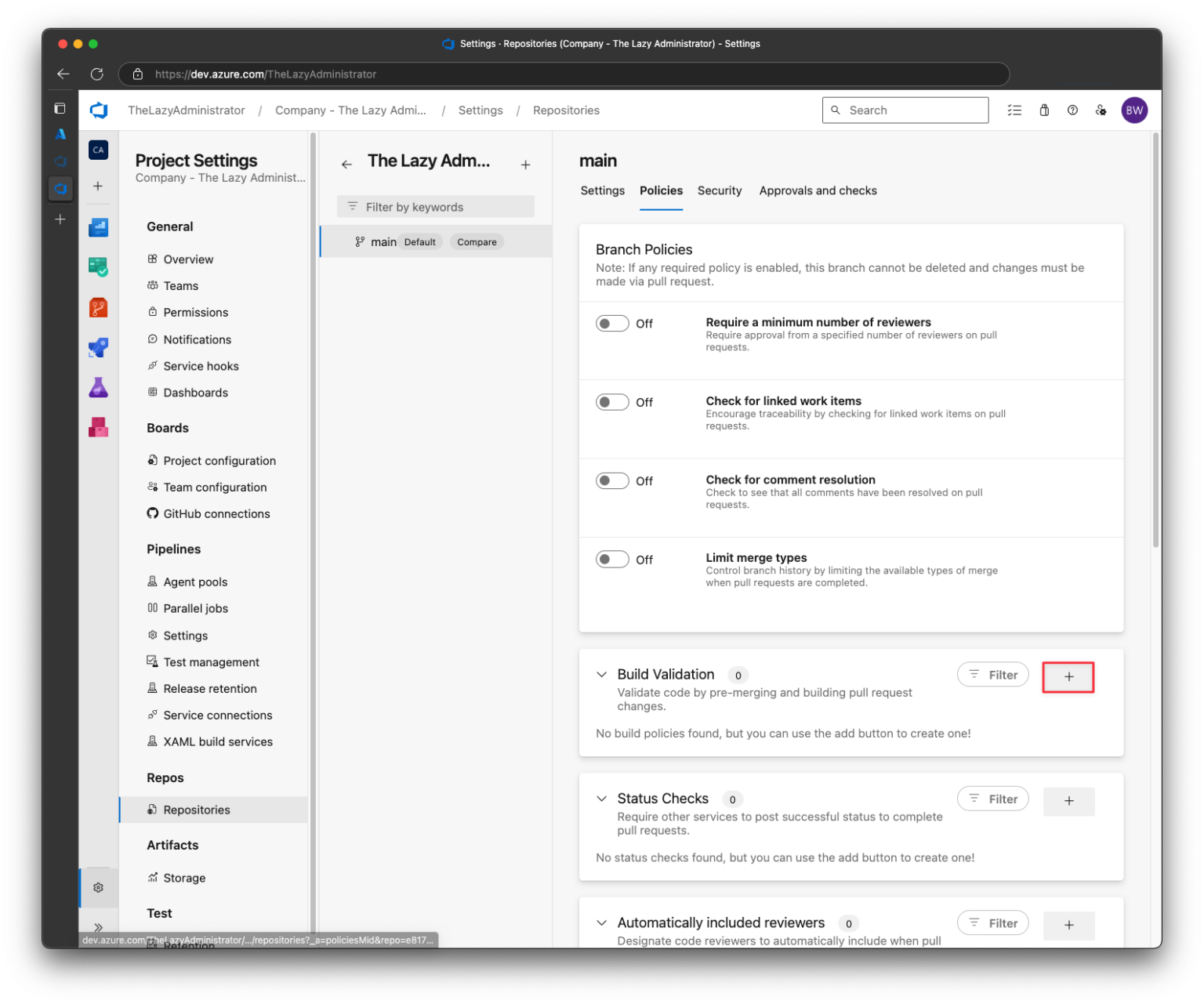Open user settings icon in header
The image size is (1204, 1004).
coord(1101,111)
